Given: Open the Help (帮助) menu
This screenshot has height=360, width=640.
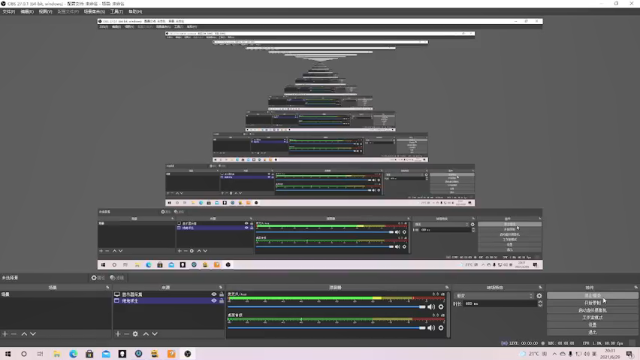Looking at the screenshot, I should pyautogui.click(x=135, y=11).
